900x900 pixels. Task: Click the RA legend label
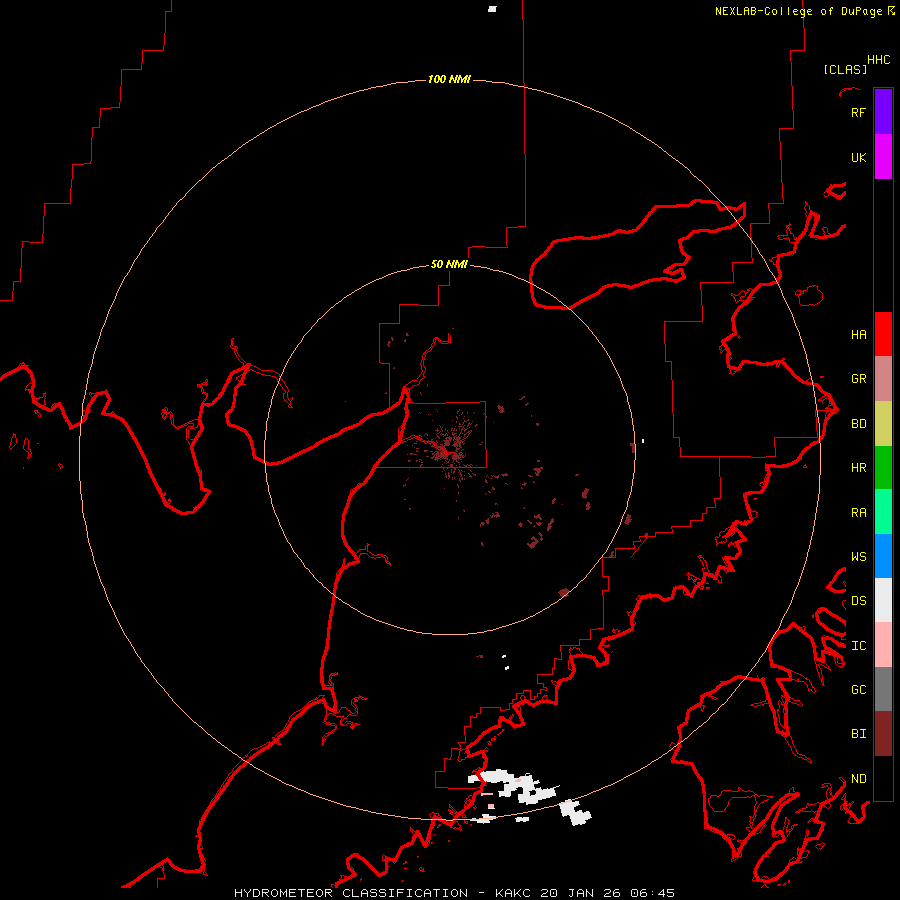click(x=858, y=513)
